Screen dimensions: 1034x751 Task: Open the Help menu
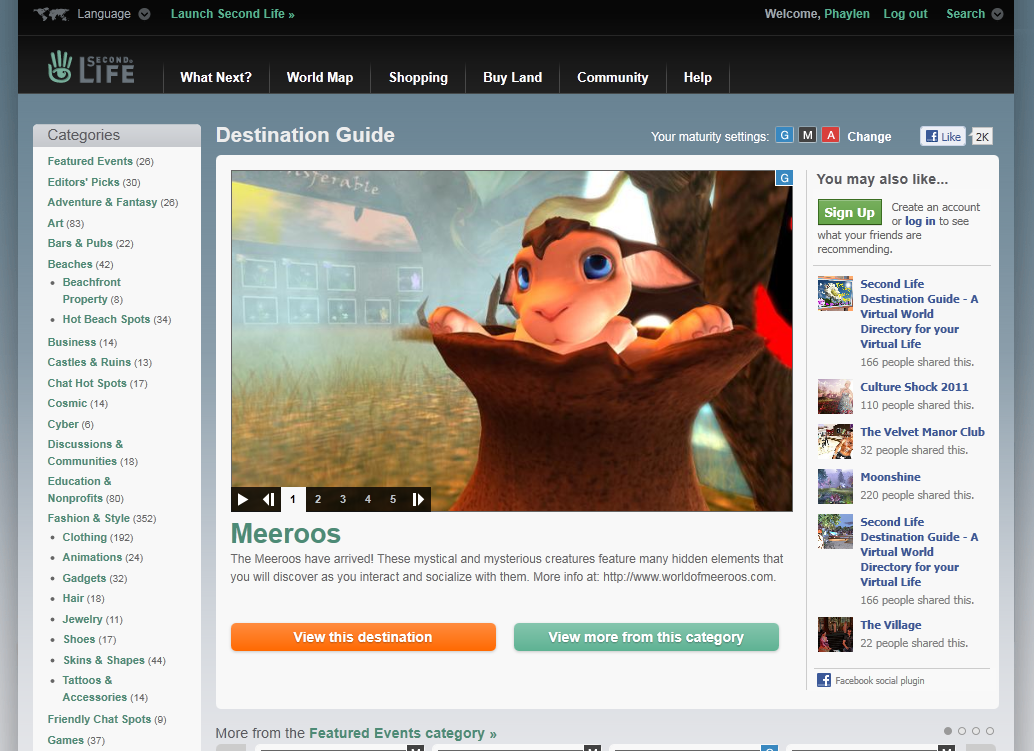[x=698, y=78]
